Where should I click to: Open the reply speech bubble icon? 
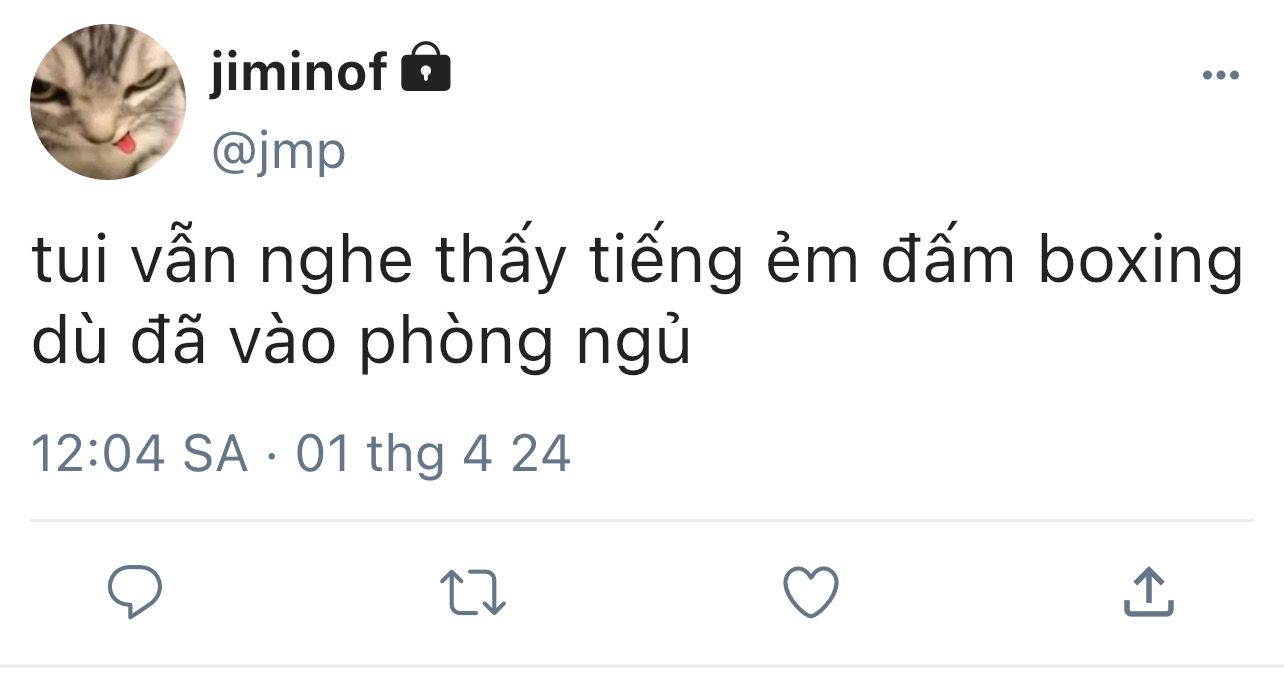tap(135, 592)
